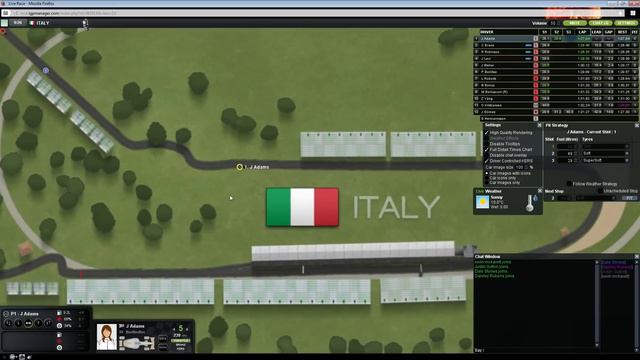Click the Chat Window scrollbar
This screenshot has height=360, width=640.
click(597, 304)
